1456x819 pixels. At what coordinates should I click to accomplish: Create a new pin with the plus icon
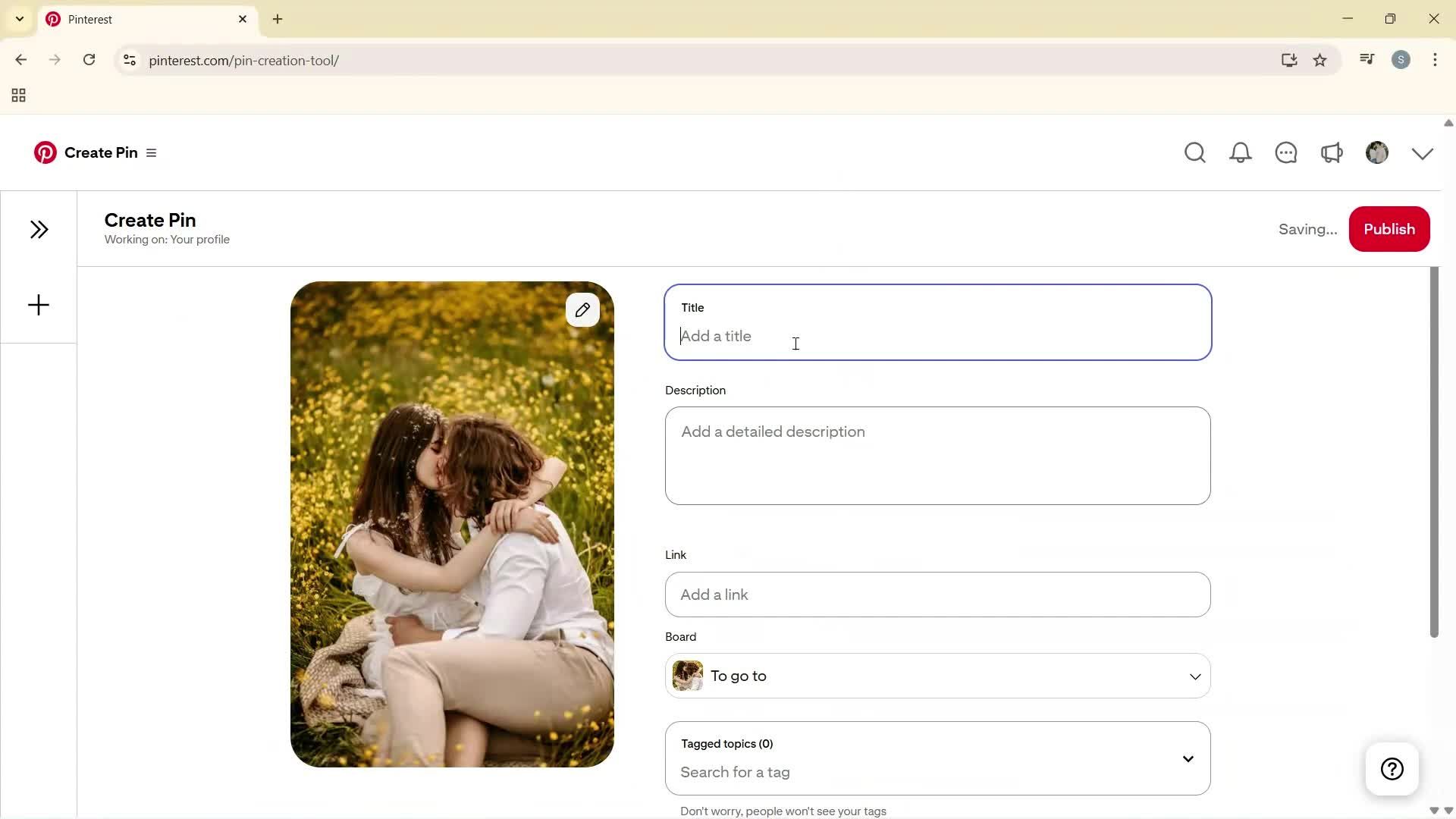(x=38, y=305)
